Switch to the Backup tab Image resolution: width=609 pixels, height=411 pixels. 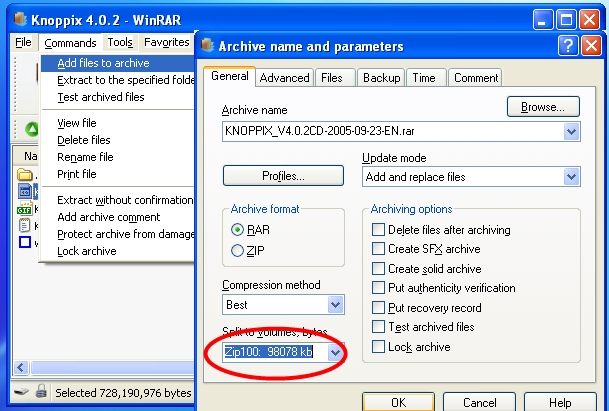tap(381, 78)
